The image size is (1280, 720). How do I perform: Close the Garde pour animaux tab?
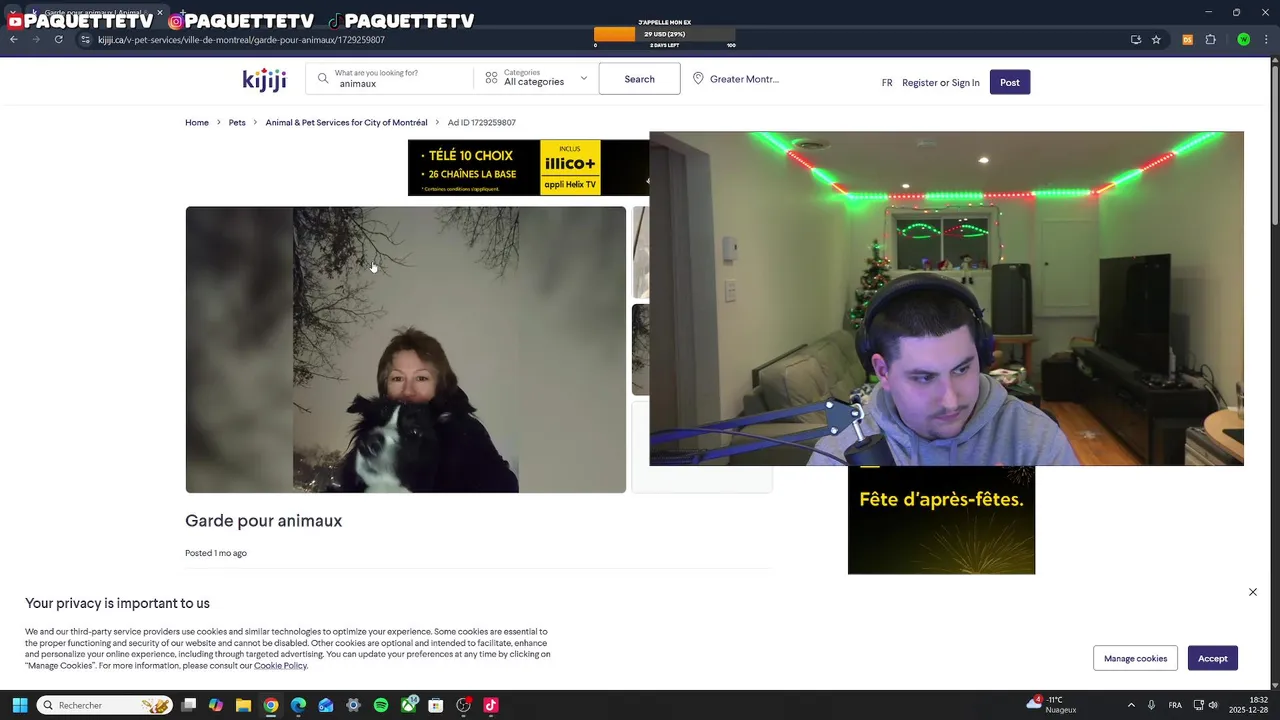[x=159, y=13]
